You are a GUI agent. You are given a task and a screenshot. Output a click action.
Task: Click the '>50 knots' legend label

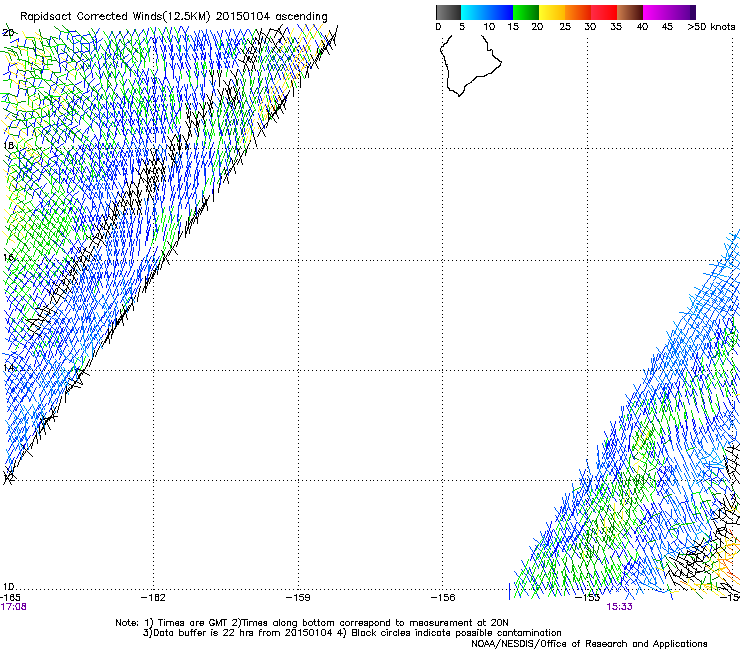click(711, 27)
